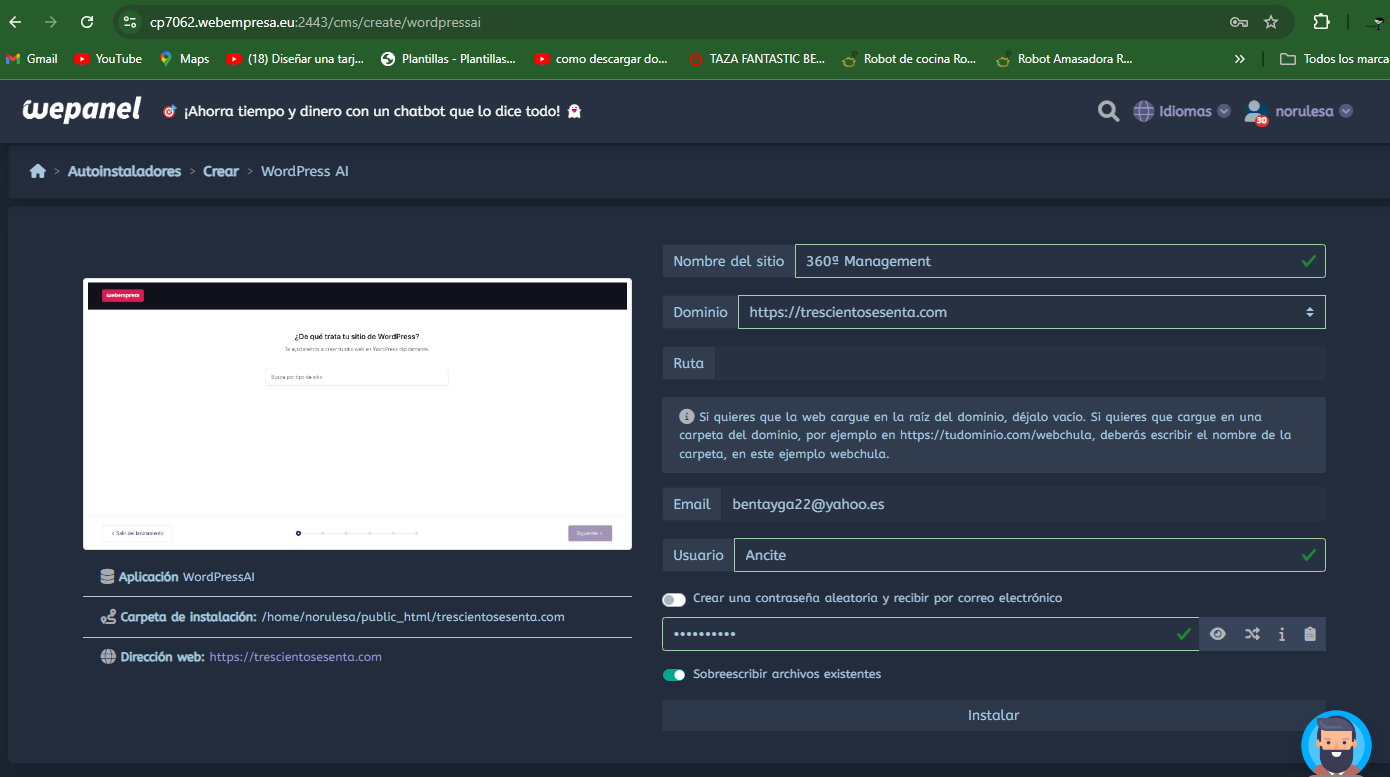This screenshot has height=777, width=1390.
Task: Go back to the previous browser page
Action: coord(15,22)
